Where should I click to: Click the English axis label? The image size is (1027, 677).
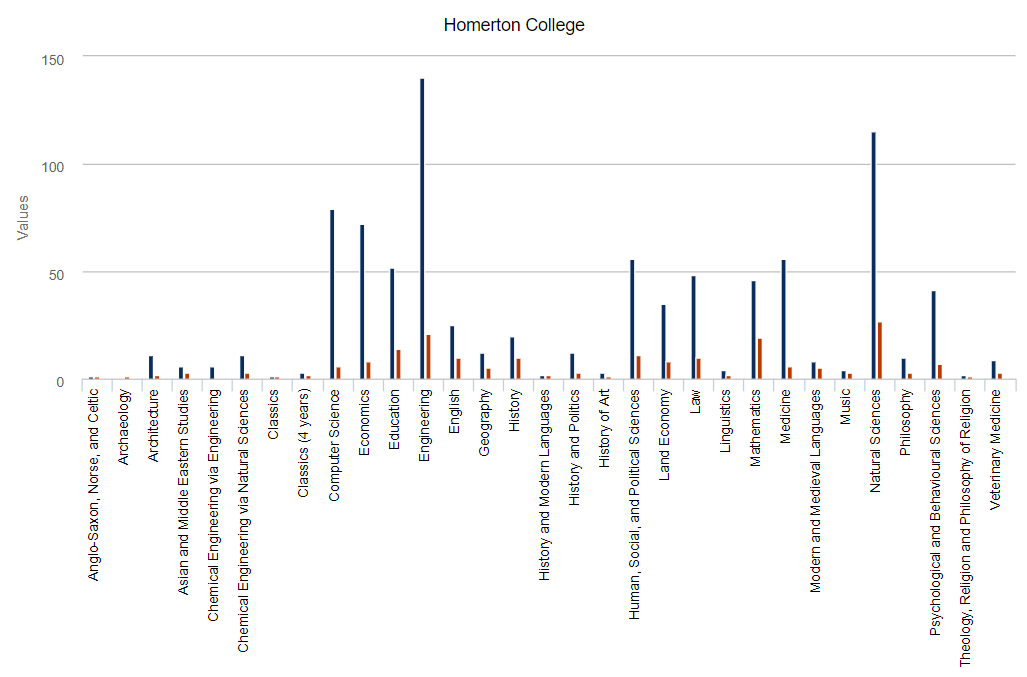[454, 411]
